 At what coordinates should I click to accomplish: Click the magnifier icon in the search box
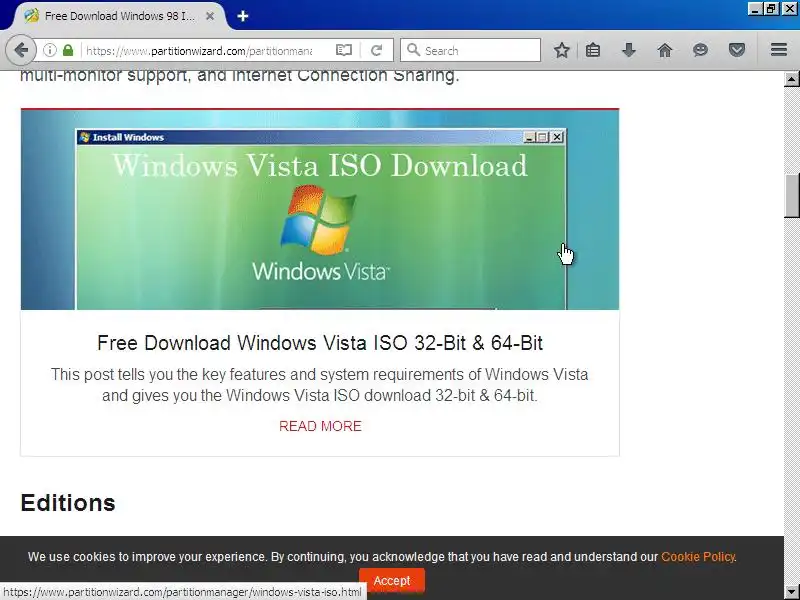tap(413, 50)
